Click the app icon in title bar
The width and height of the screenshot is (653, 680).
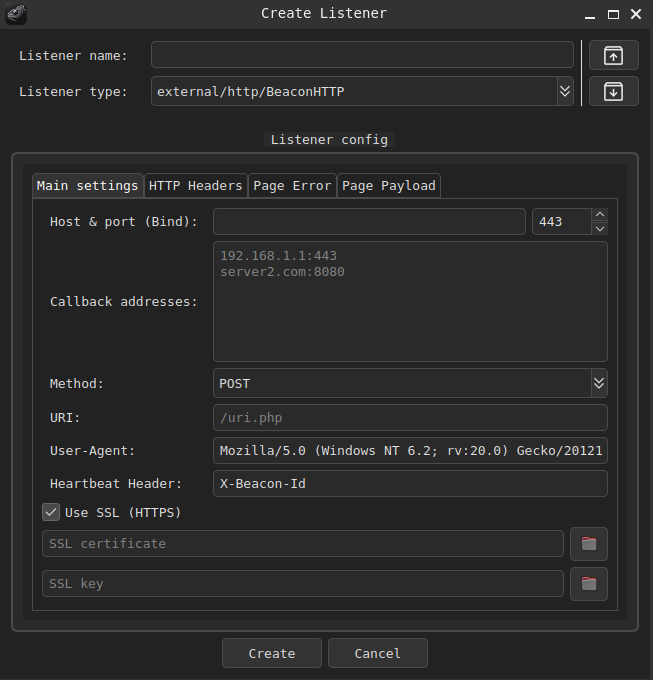click(16, 14)
